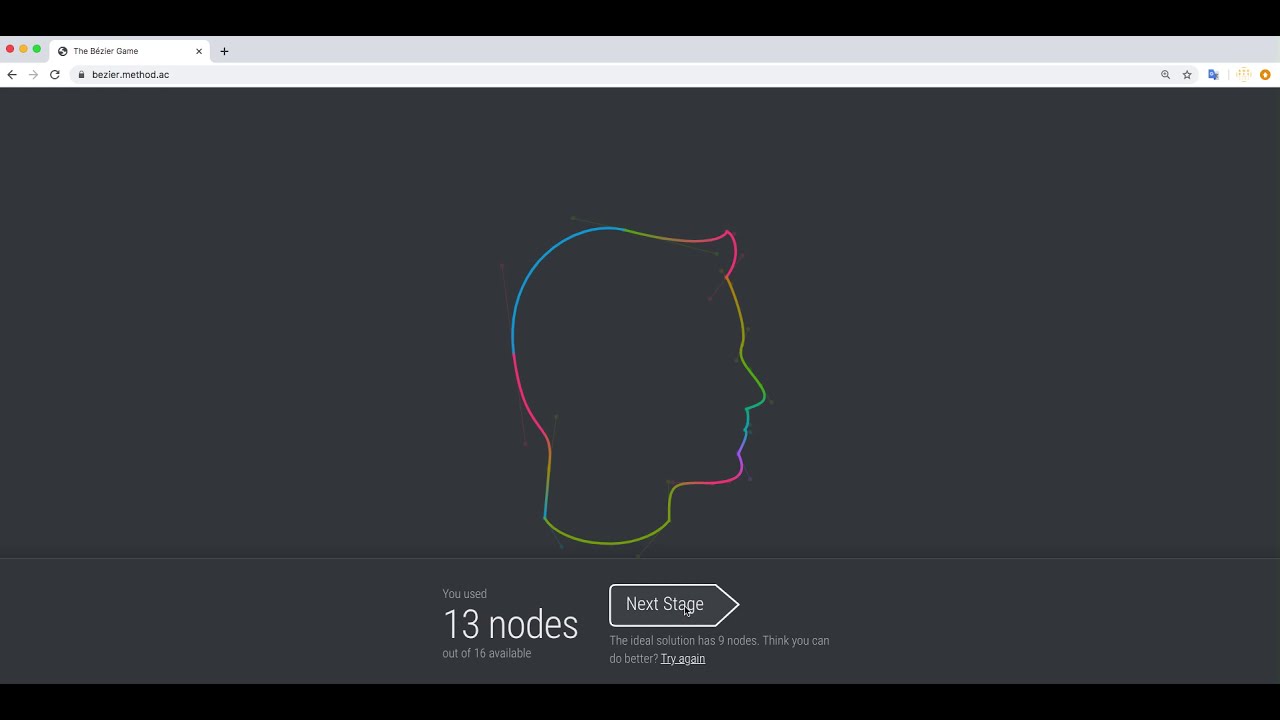Open a new tab with plus button
Screen dimensions: 1280x720
[x=224, y=51]
